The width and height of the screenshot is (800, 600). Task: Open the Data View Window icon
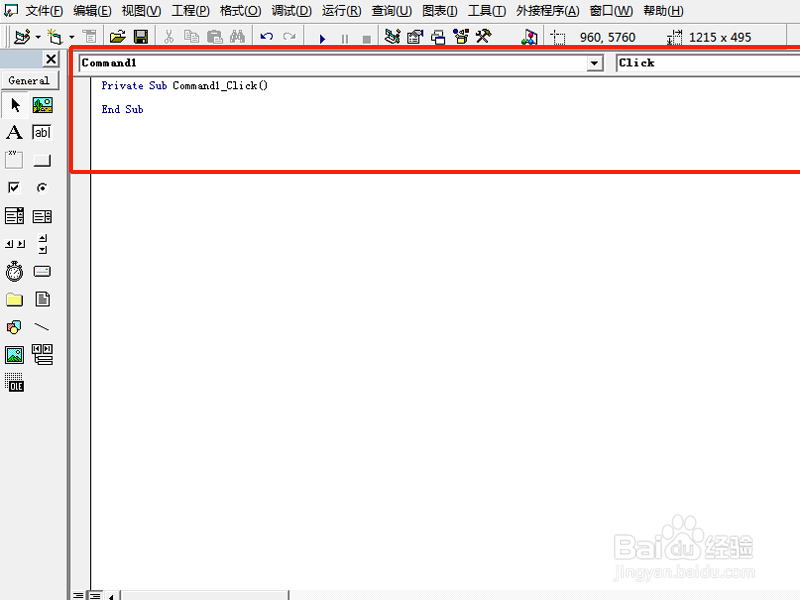(530, 37)
